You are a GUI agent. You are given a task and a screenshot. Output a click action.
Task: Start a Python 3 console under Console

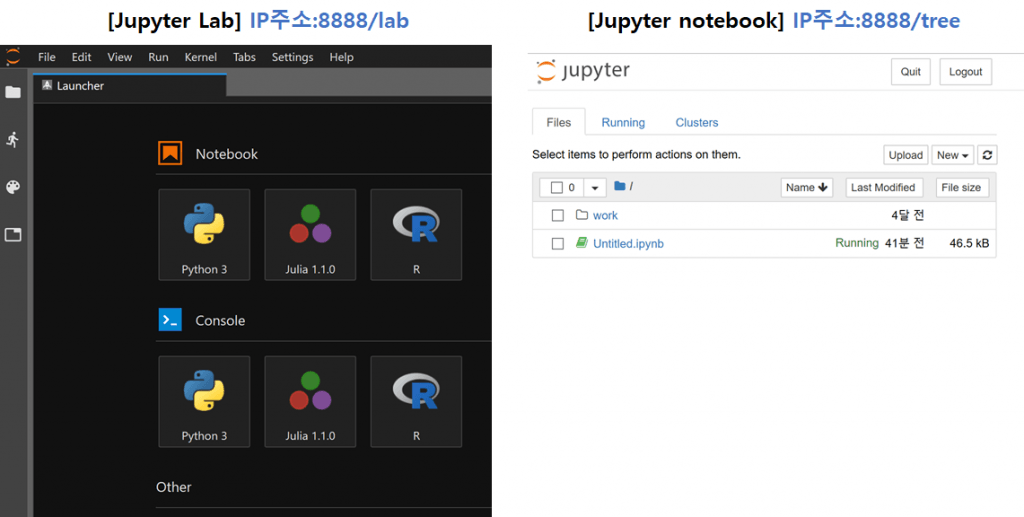[204, 401]
